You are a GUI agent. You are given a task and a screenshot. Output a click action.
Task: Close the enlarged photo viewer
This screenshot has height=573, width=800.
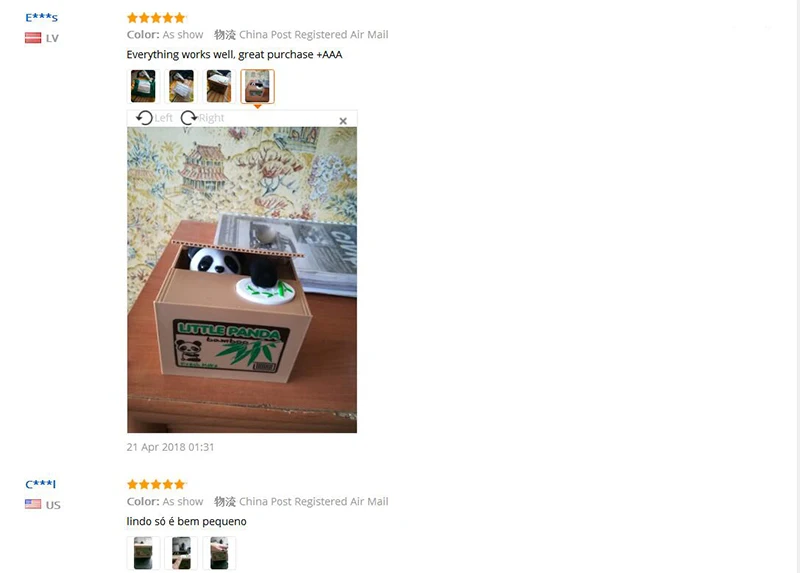[x=343, y=121]
